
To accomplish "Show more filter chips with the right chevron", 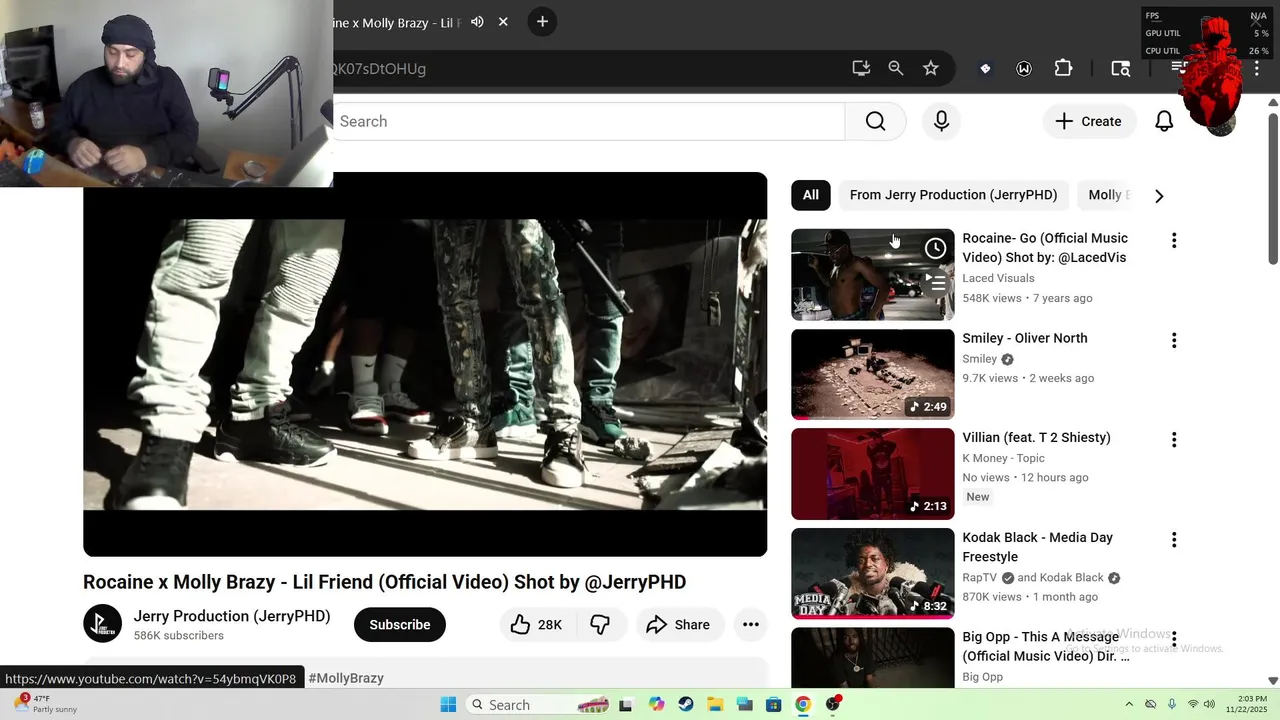I will (x=1159, y=196).
